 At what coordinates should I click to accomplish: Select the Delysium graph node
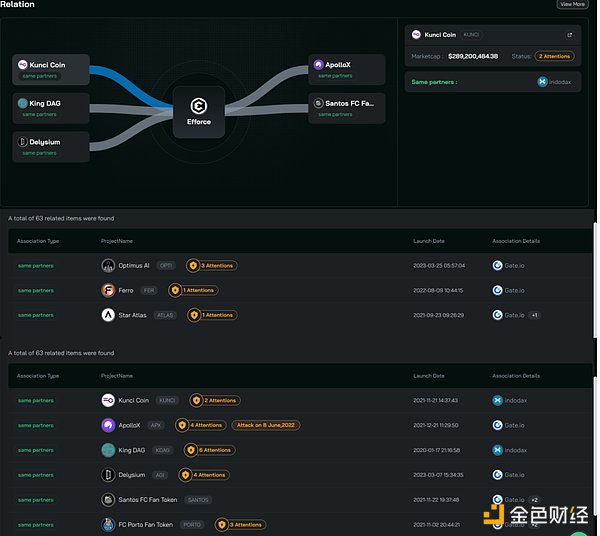click(52, 147)
